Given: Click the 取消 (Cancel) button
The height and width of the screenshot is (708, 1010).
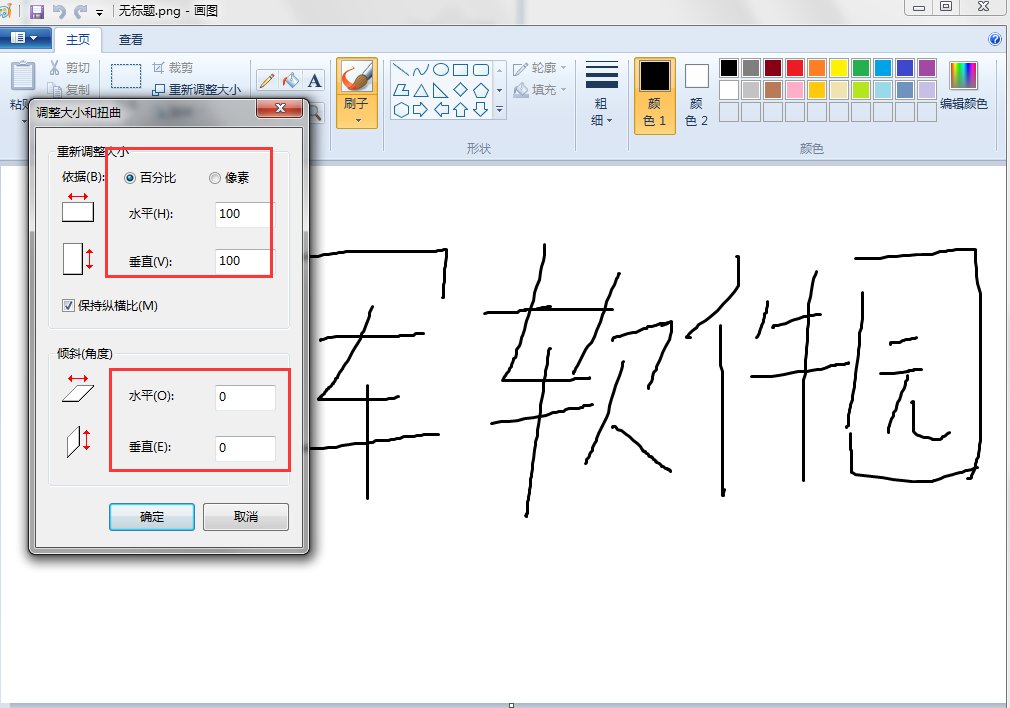Looking at the screenshot, I should point(245,517).
